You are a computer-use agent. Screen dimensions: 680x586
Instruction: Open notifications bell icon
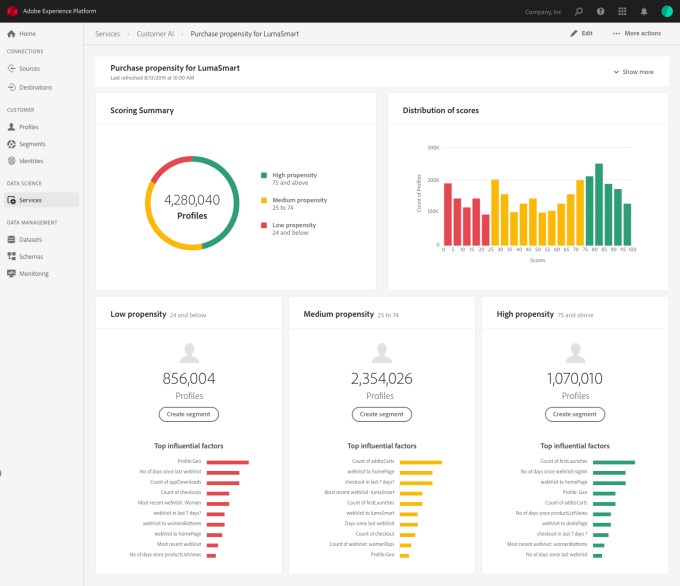[643, 11]
